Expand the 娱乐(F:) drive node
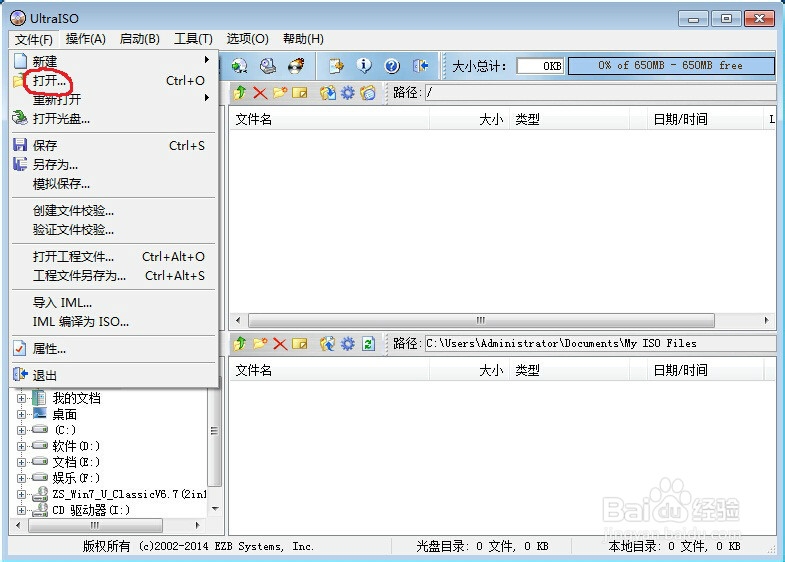The height and width of the screenshot is (562, 785). [21, 478]
